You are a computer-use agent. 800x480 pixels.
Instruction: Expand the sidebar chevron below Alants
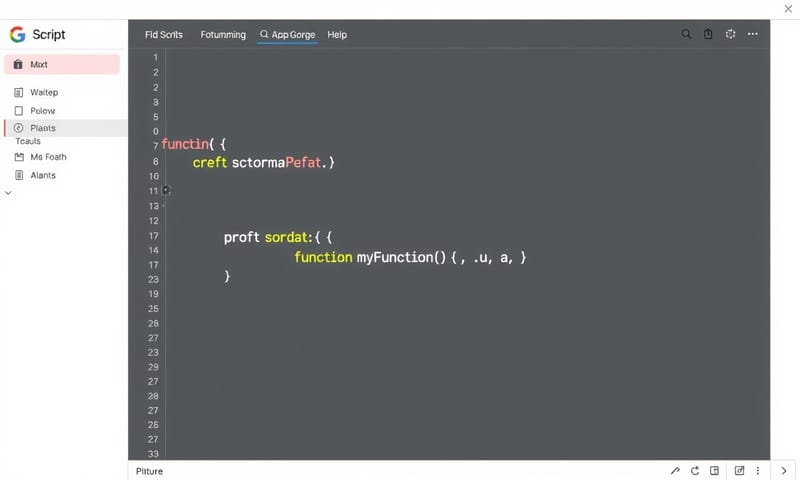(9, 194)
